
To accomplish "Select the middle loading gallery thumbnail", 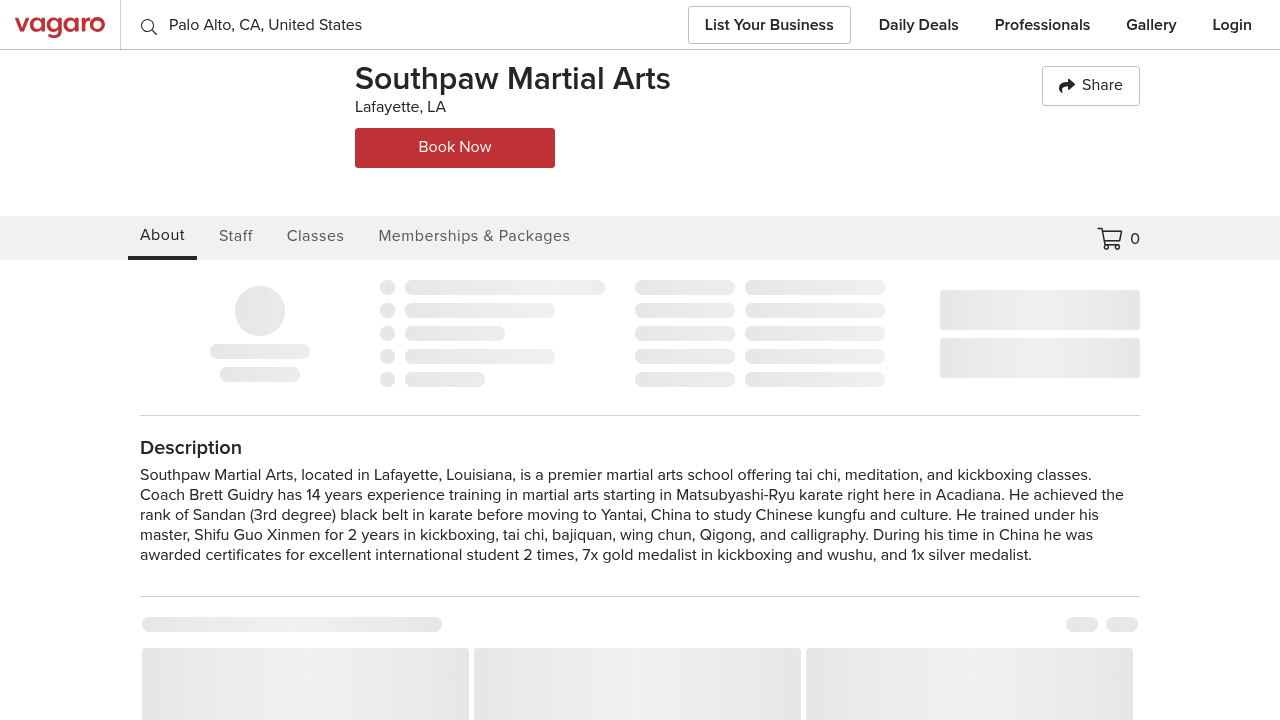I will click(x=637, y=684).
